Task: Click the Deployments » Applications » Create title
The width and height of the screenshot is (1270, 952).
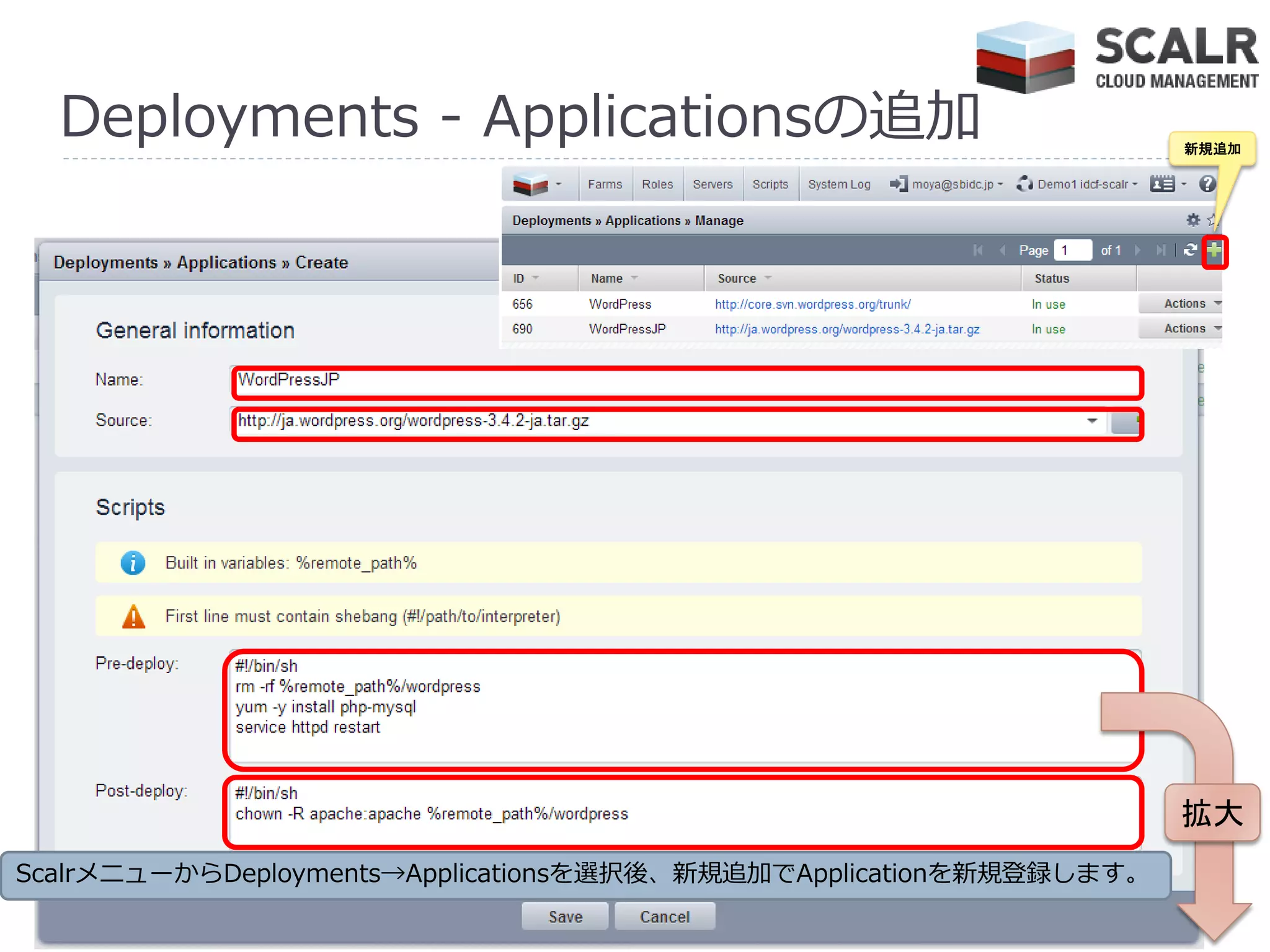Action: click(200, 263)
